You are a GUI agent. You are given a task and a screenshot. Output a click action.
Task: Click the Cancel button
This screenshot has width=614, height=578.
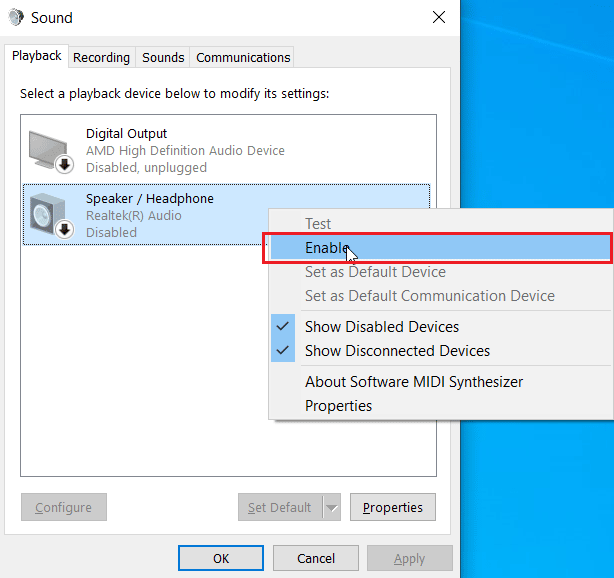tap(316, 558)
